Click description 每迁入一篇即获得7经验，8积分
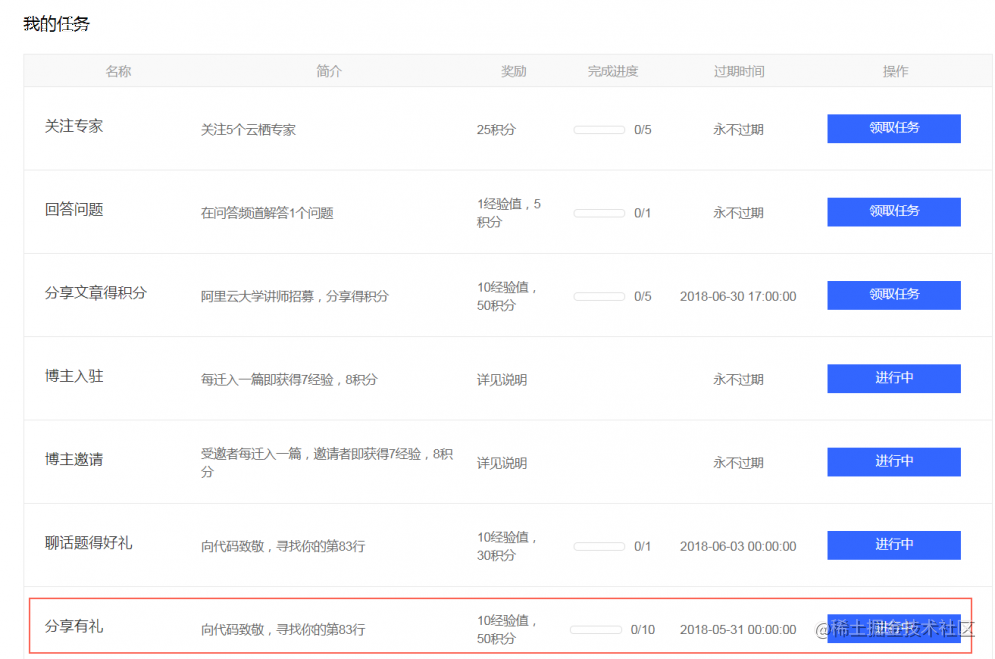This screenshot has width=995, height=659. pyautogui.click(x=289, y=380)
